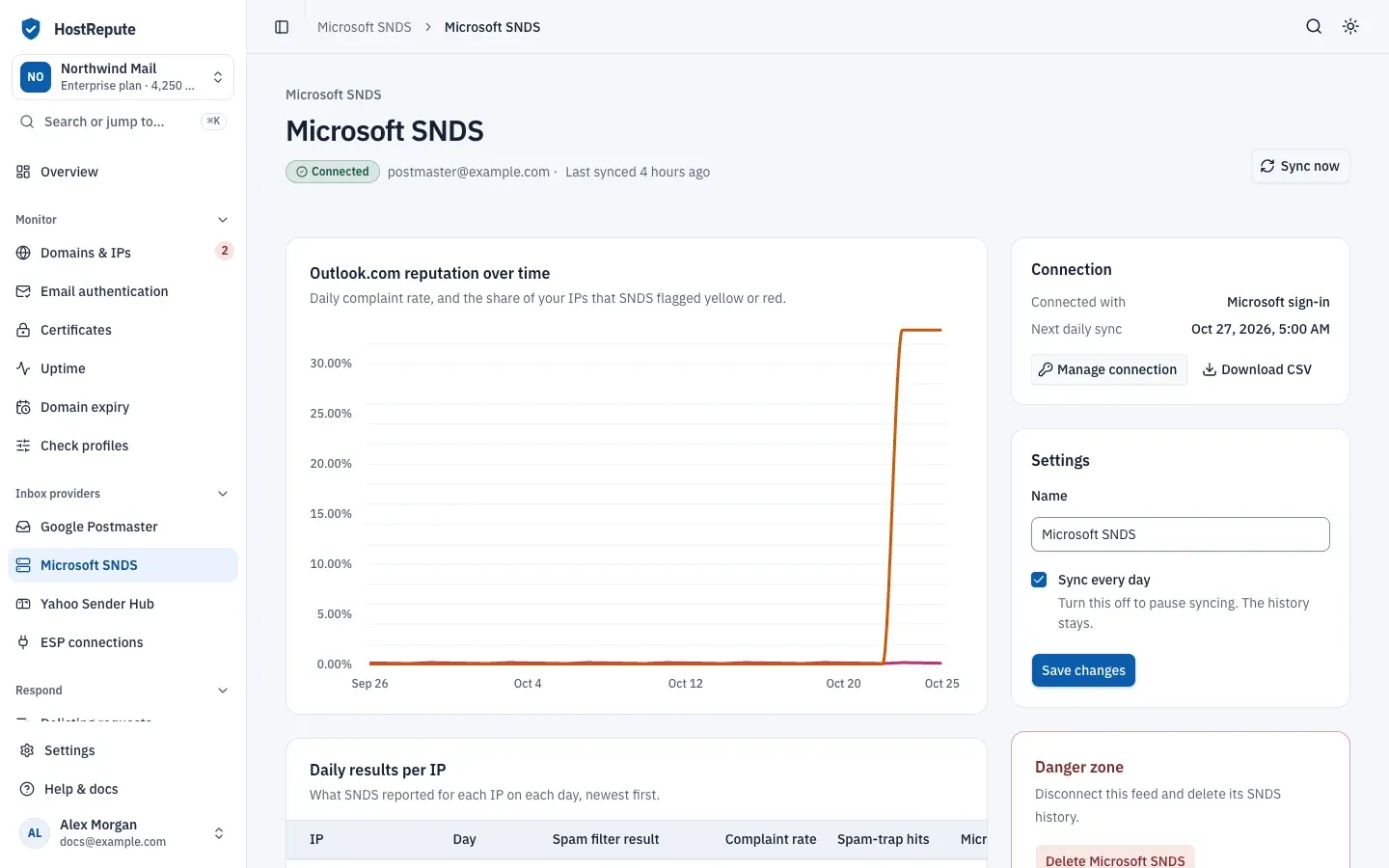Screen dimensions: 1389x868
Task: Click the Day column header
Action: click(x=465, y=839)
